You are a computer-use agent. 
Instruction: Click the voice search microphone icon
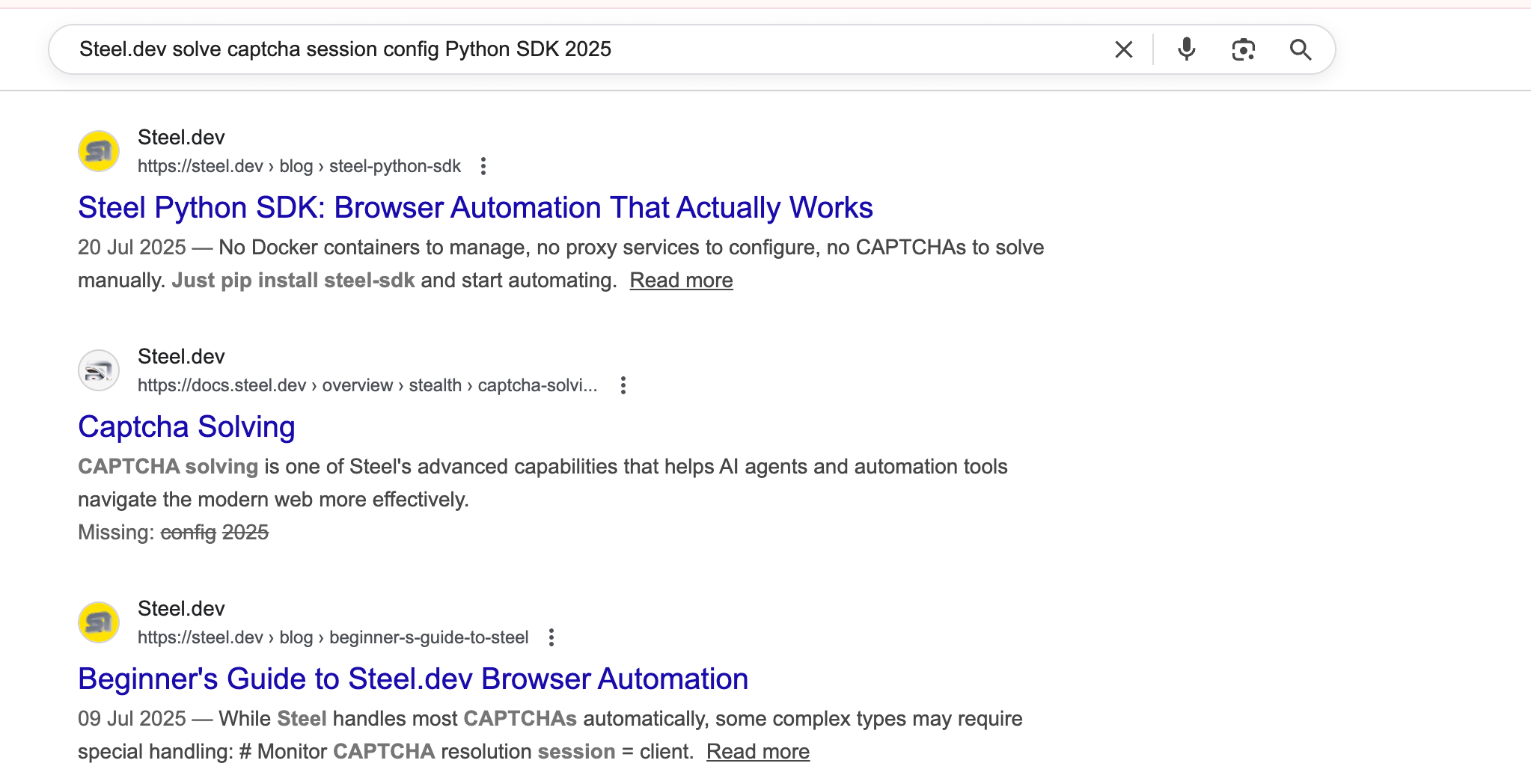(1185, 49)
